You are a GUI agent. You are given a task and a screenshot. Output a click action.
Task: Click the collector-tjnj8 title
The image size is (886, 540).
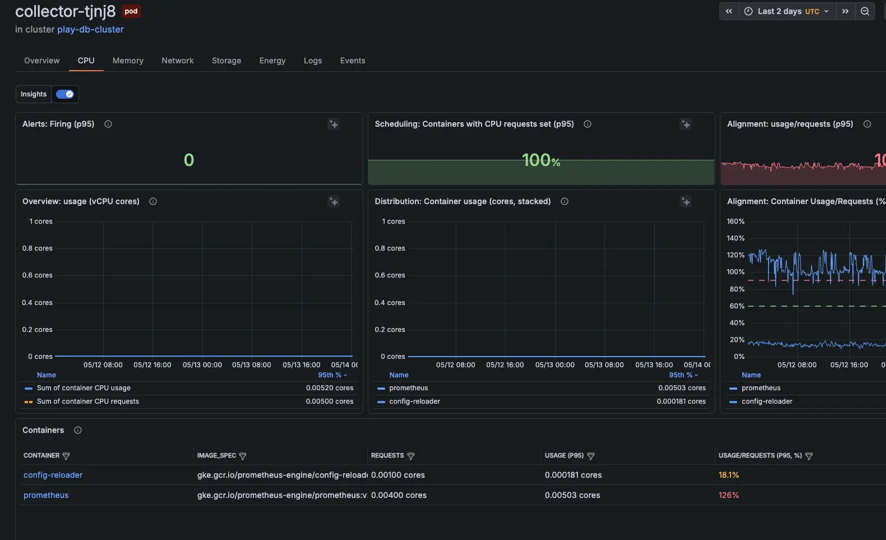click(x=65, y=11)
